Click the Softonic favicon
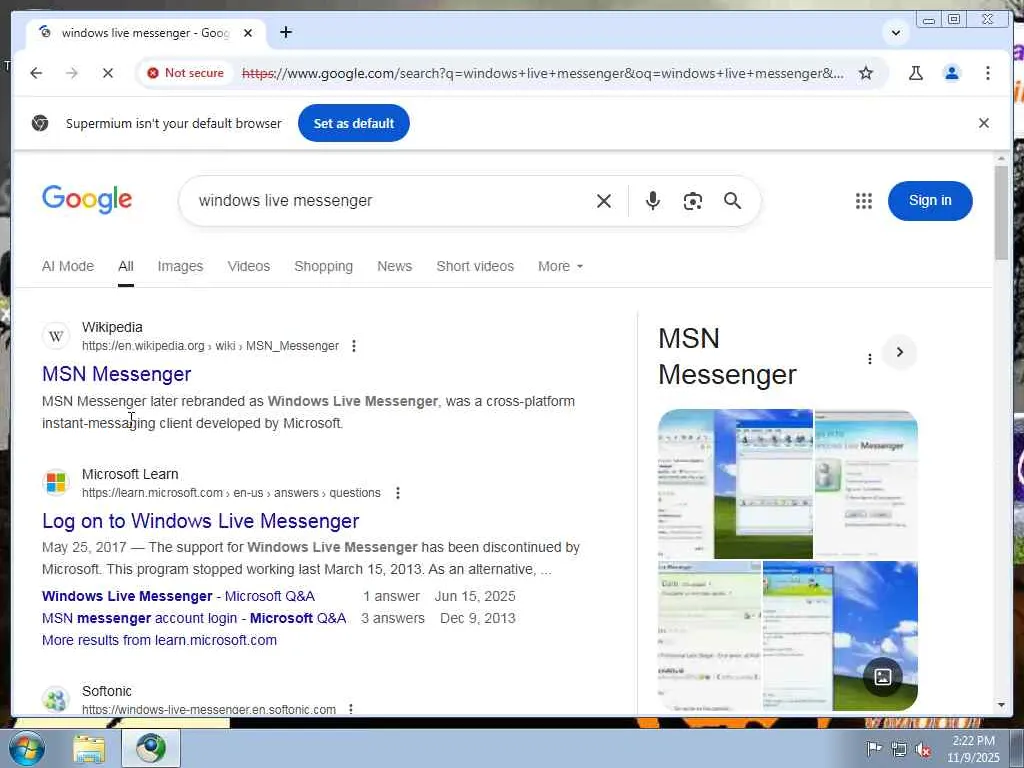Viewport: 1024px width, 768px height. (x=56, y=699)
